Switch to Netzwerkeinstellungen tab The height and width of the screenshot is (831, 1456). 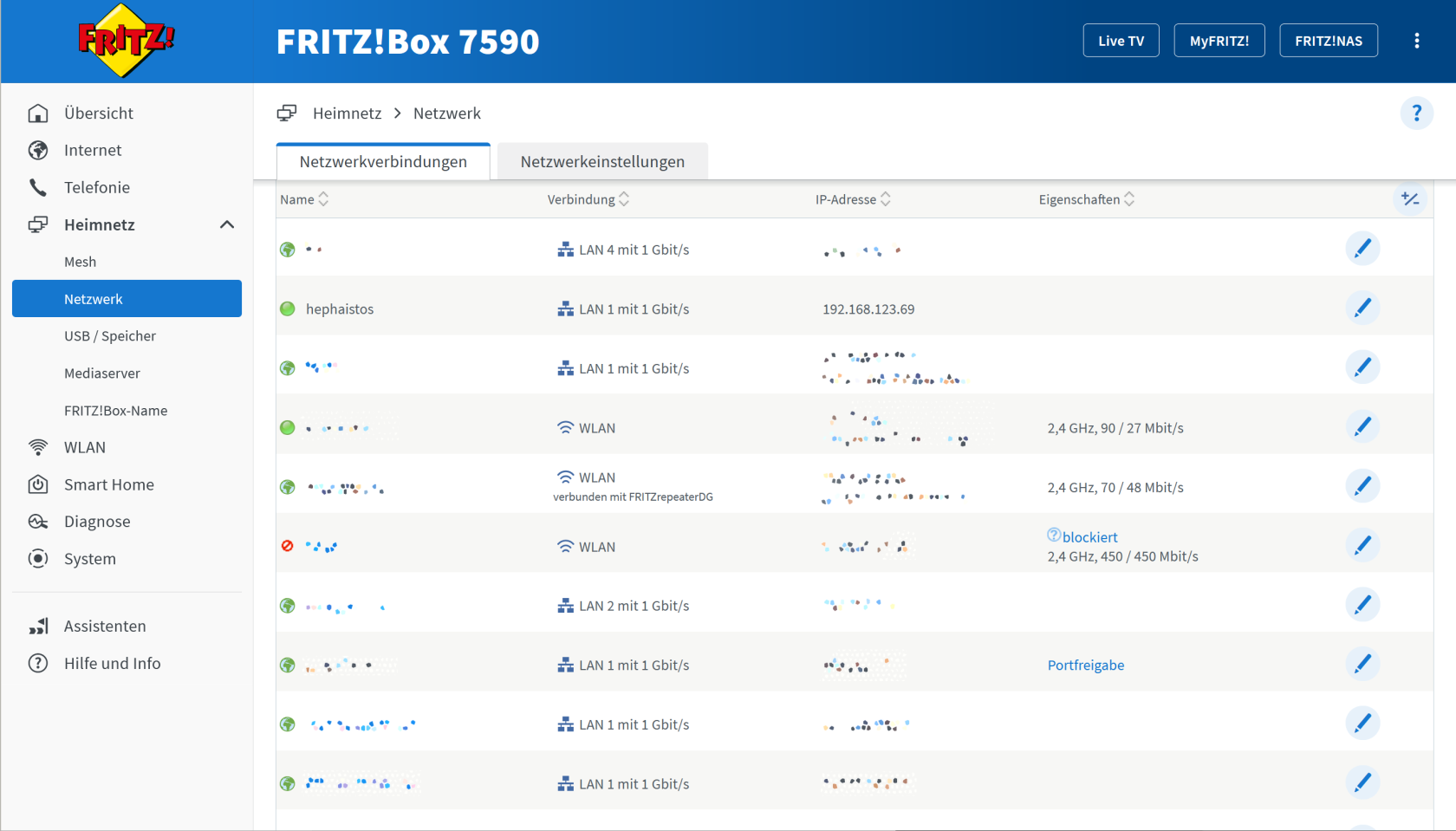coord(602,162)
